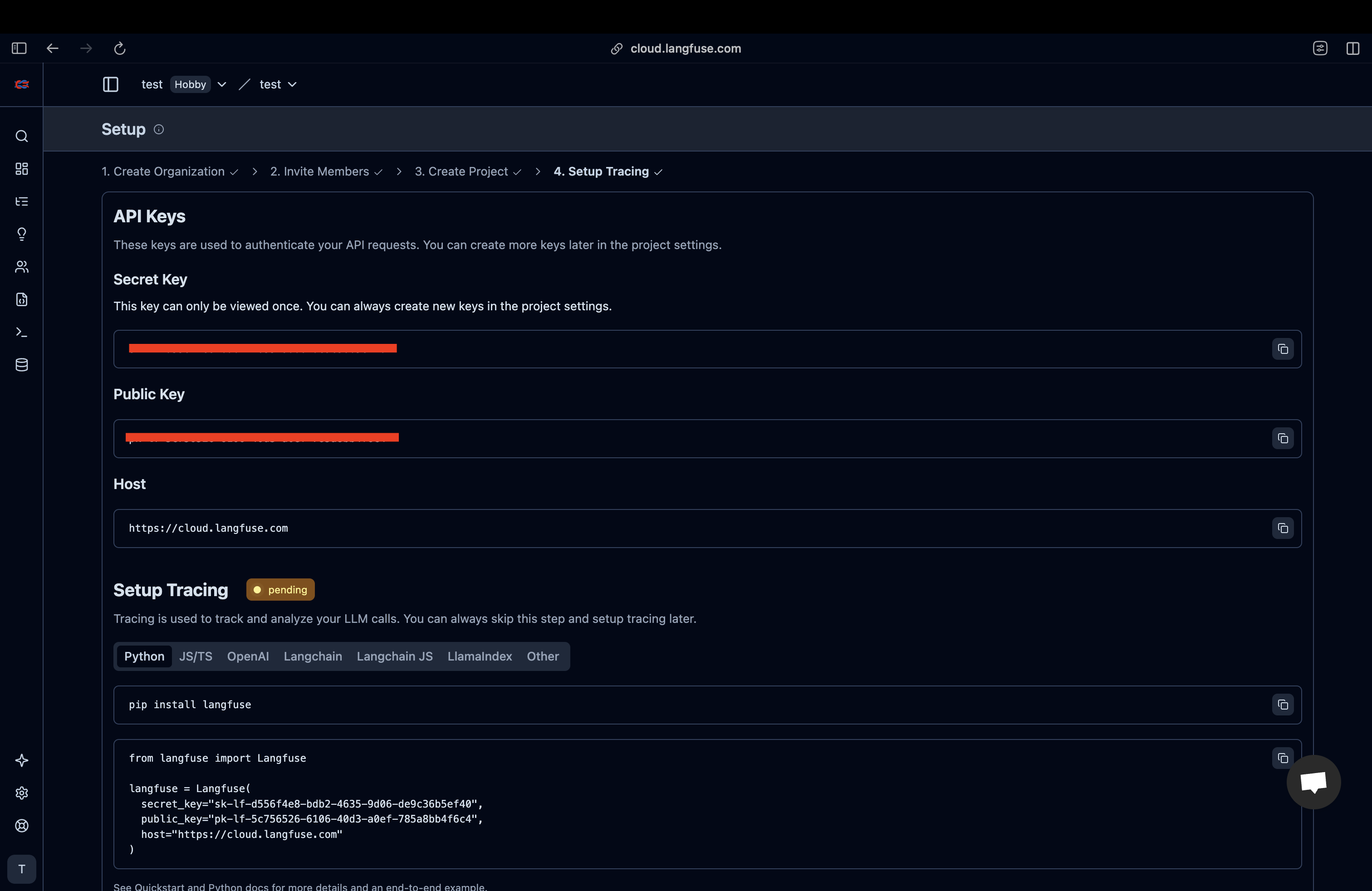
Task: Copy the pip install langfuse command
Action: pos(1283,705)
